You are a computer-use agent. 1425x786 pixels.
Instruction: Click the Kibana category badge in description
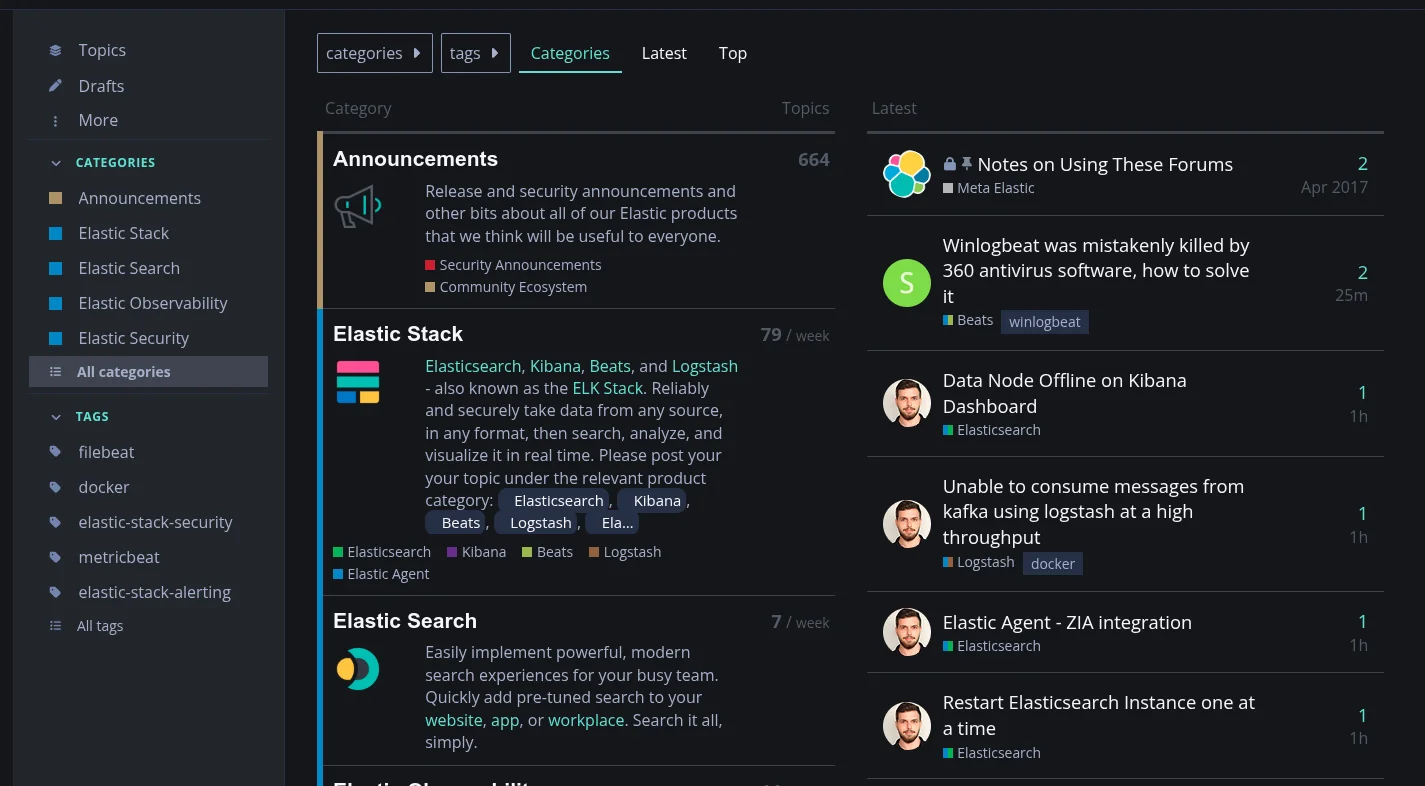tap(651, 501)
